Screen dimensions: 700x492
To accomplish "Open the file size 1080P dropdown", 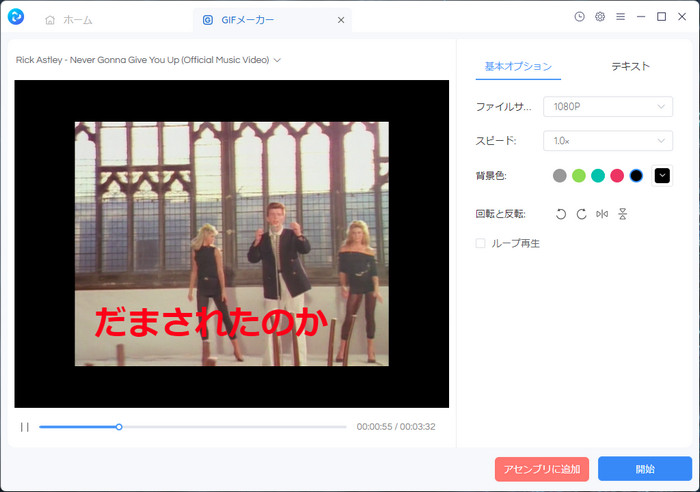I will click(x=607, y=106).
